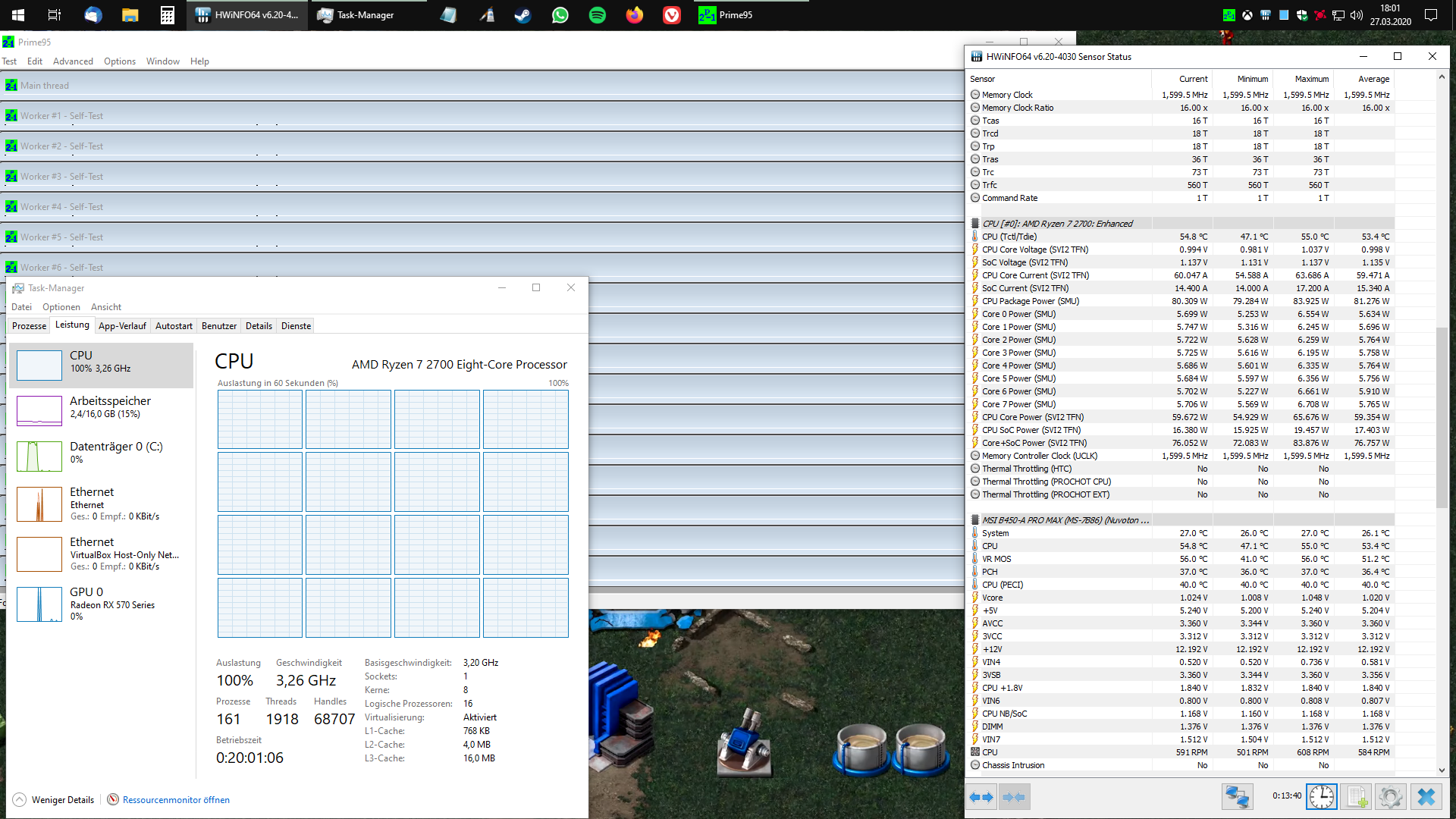Screen dimensions: 1456x819
Task: Open Ressourcenmonitor öffnen link
Action: [x=175, y=800]
